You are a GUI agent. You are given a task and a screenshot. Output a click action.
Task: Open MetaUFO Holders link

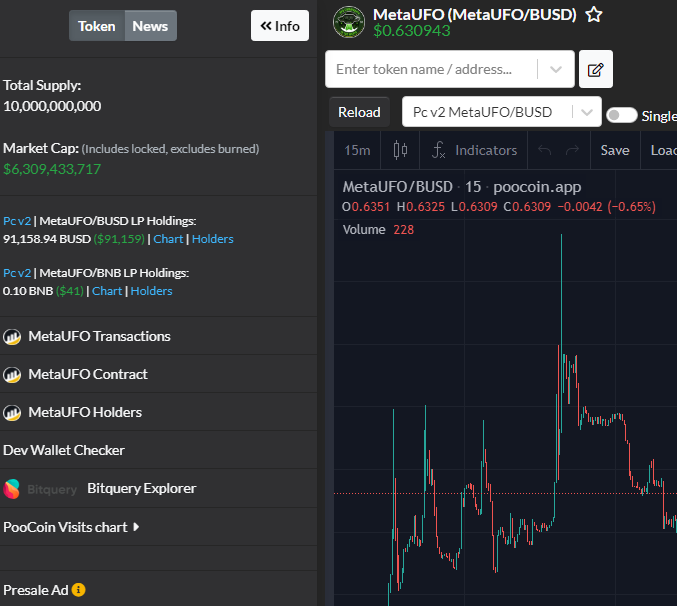pyautogui.click(x=85, y=412)
